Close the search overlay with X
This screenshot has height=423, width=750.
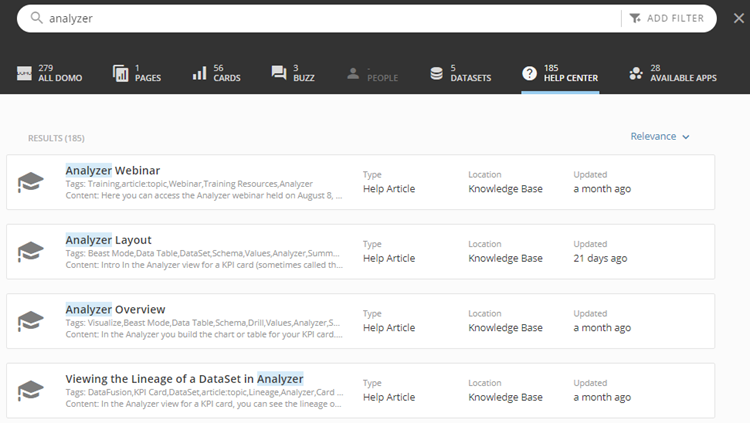[x=737, y=18]
